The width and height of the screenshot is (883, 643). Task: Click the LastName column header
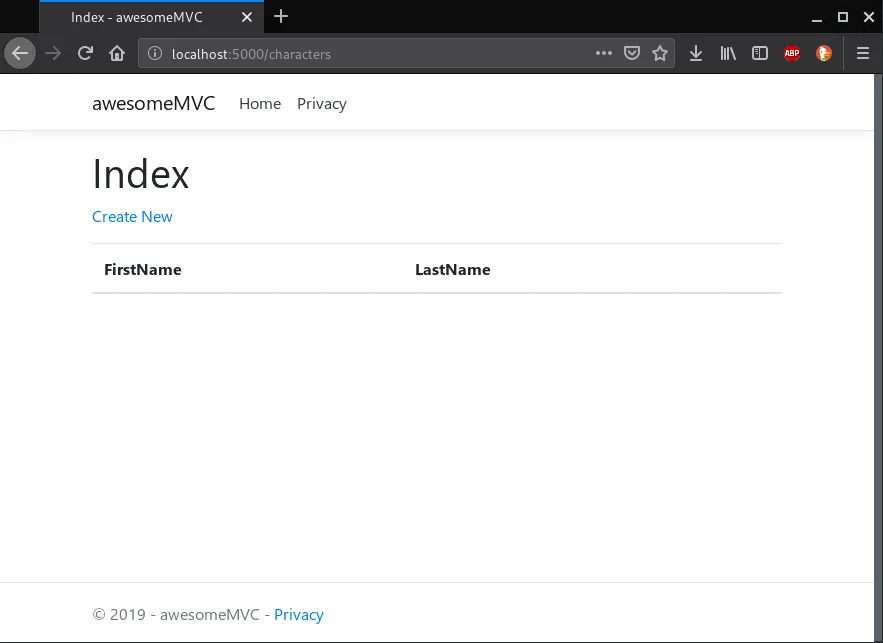453,270
